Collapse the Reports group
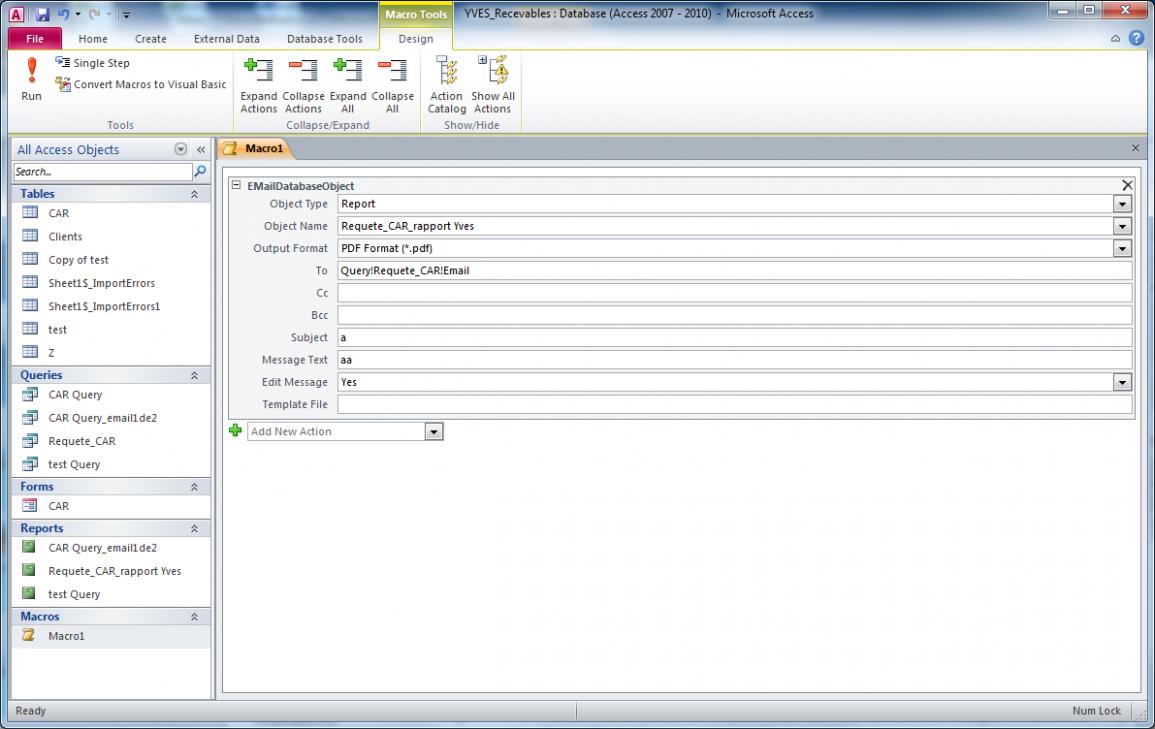The height and width of the screenshot is (729, 1155). click(x=194, y=529)
